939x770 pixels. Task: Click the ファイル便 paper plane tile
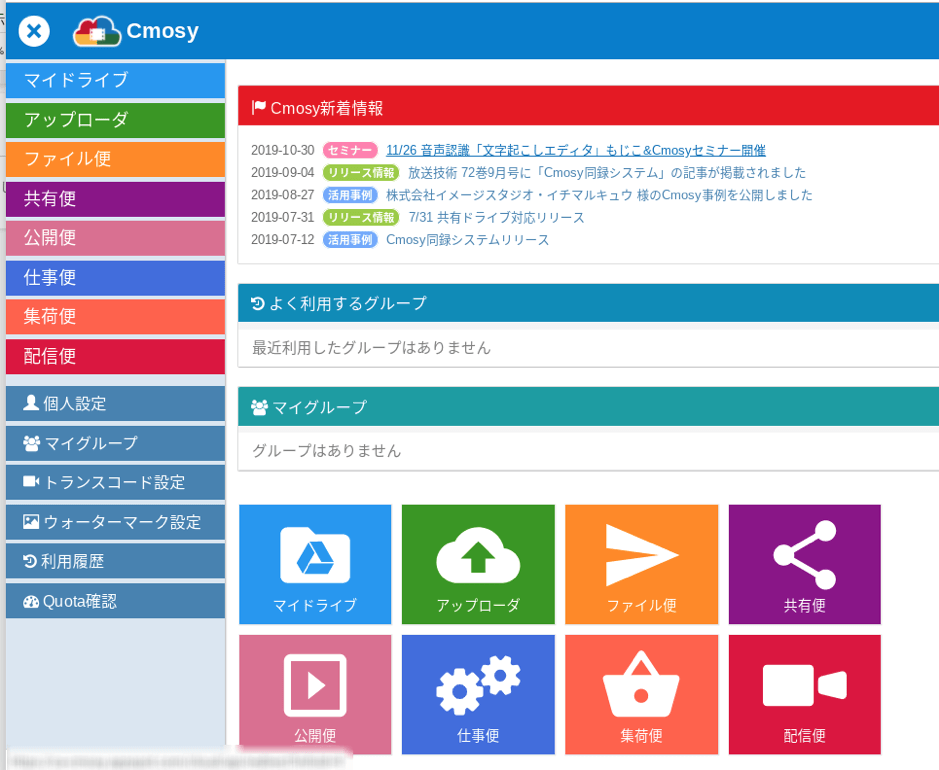[x=641, y=564]
